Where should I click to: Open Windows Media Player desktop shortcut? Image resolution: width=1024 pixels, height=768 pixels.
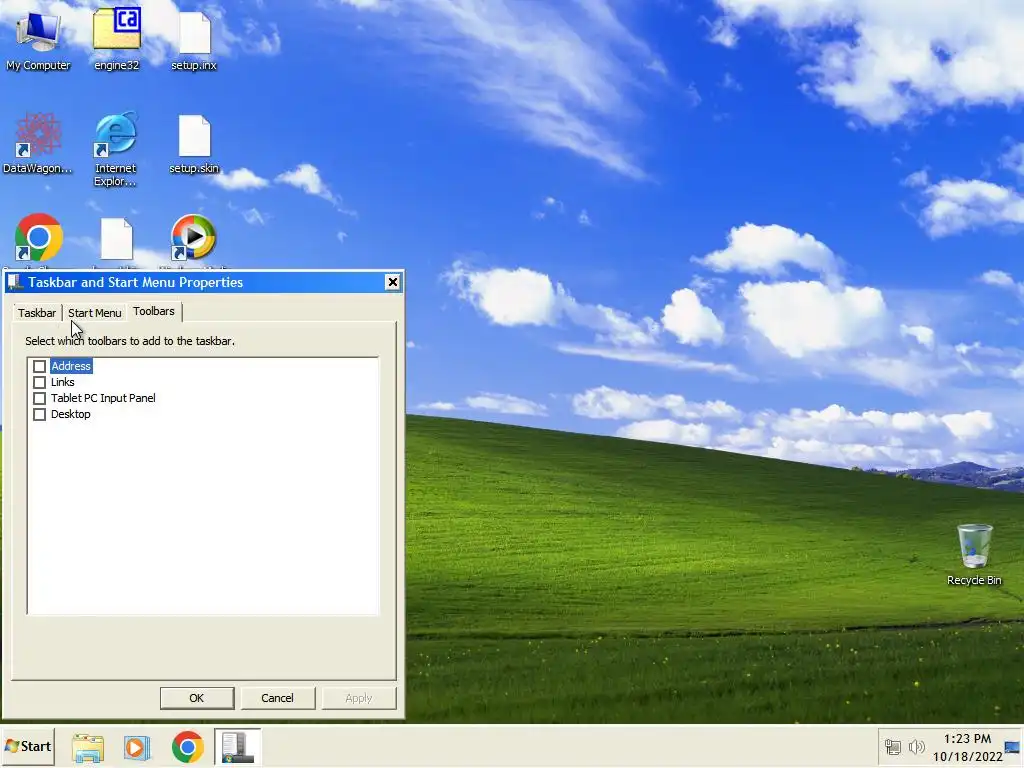193,238
